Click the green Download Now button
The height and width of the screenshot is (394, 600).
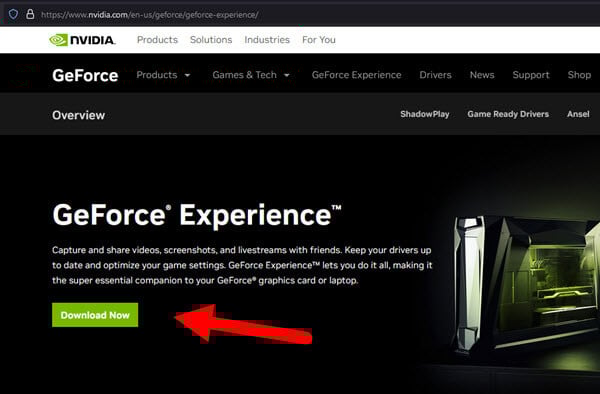click(x=95, y=315)
